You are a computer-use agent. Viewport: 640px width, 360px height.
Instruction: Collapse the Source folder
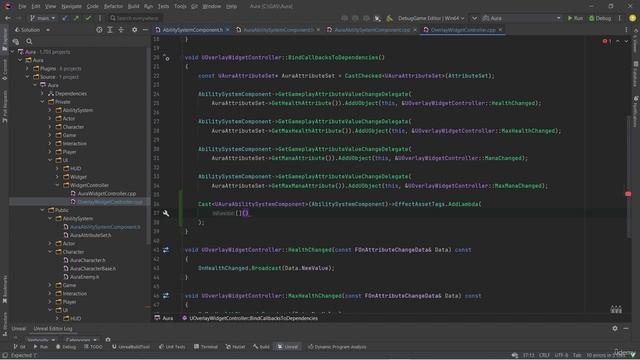27,77
